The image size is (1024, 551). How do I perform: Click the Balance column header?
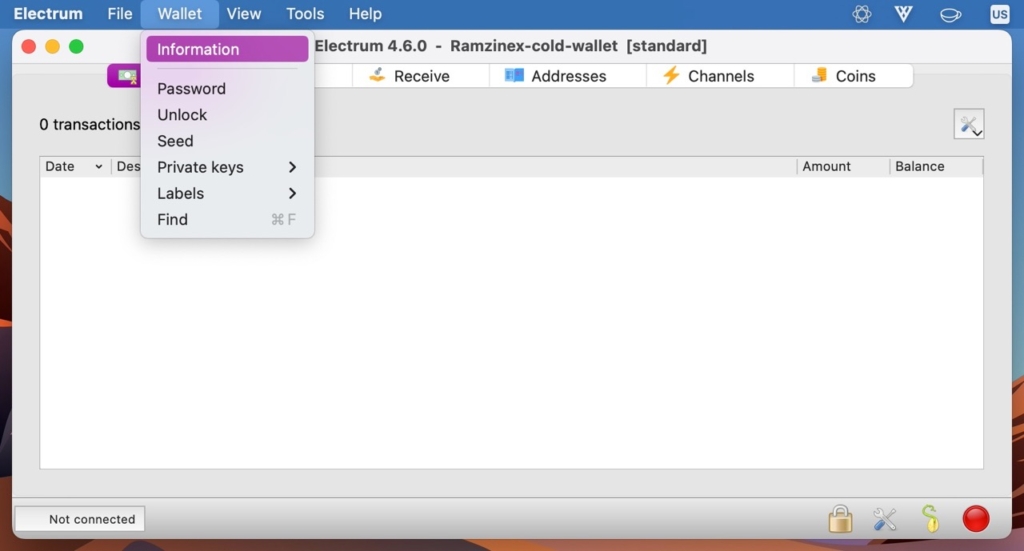[x=935, y=166]
